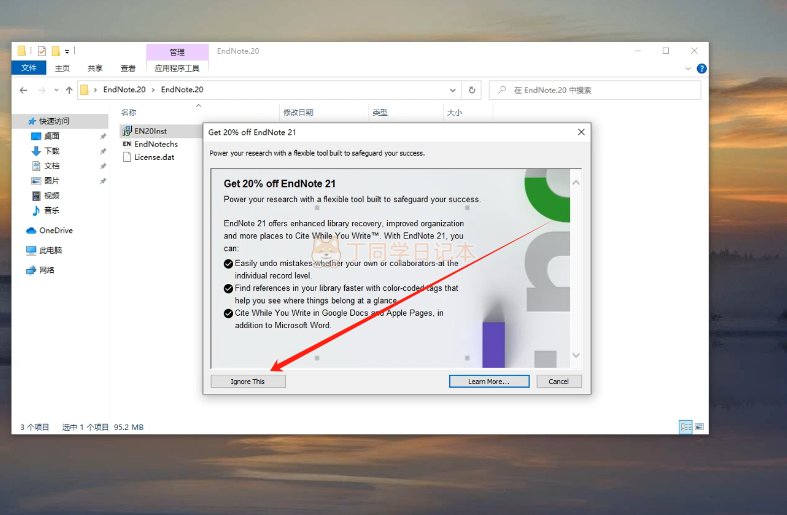Image resolution: width=787 pixels, height=515 pixels.
Task: Click the new folder icon in title bar
Action: 56,51
